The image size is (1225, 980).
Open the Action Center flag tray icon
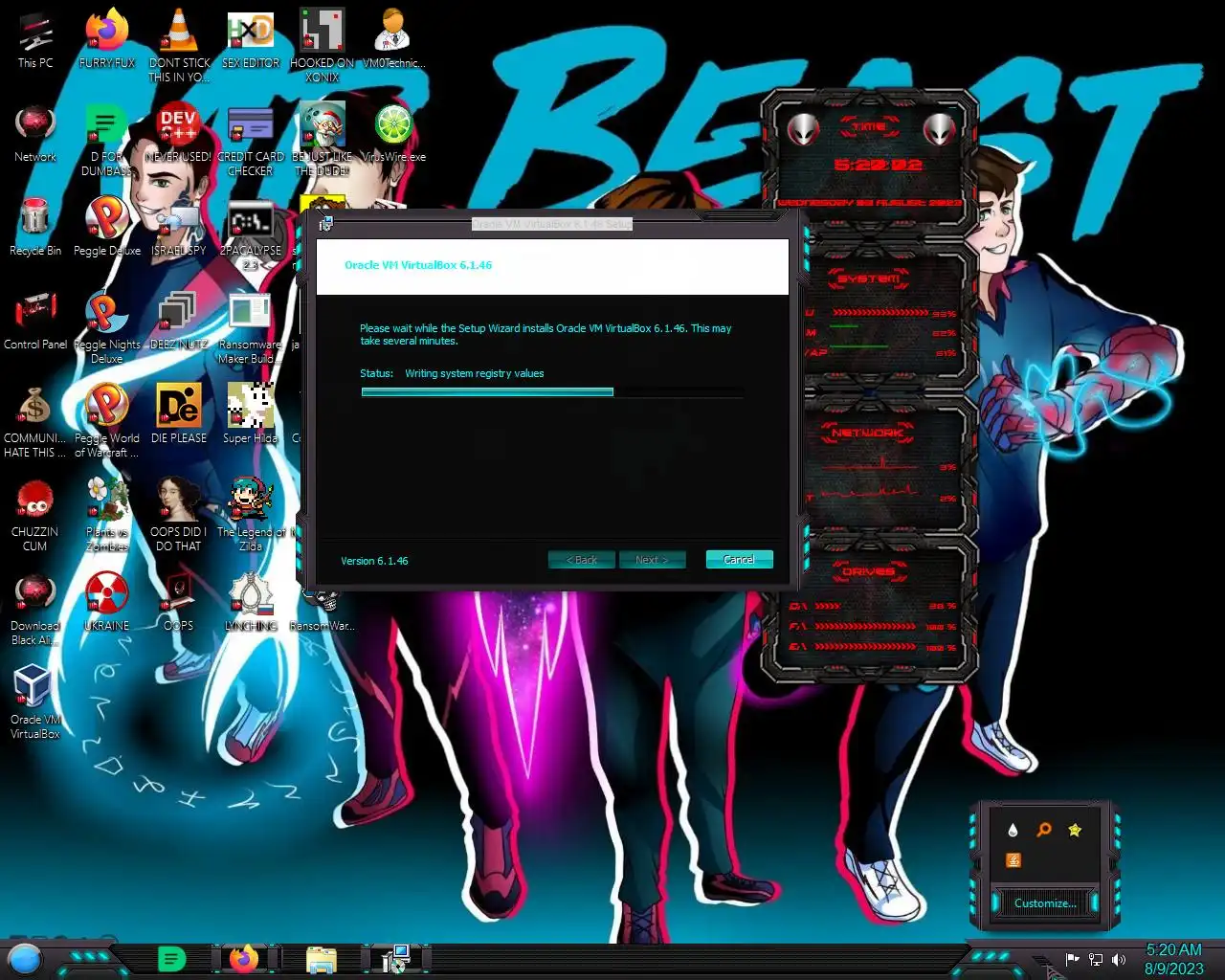(1073, 959)
